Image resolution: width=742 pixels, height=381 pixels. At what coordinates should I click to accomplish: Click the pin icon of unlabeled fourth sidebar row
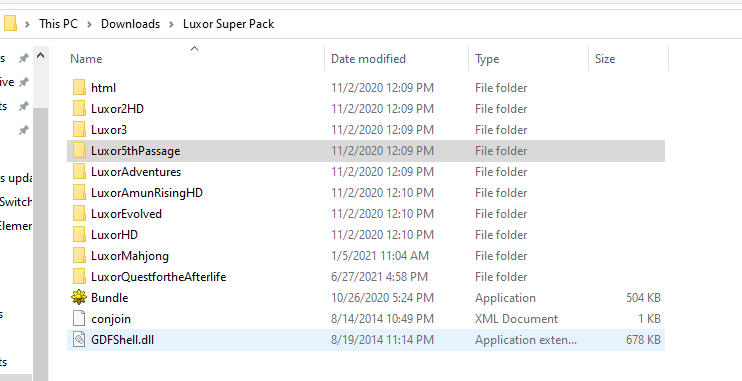coord(23,130)
